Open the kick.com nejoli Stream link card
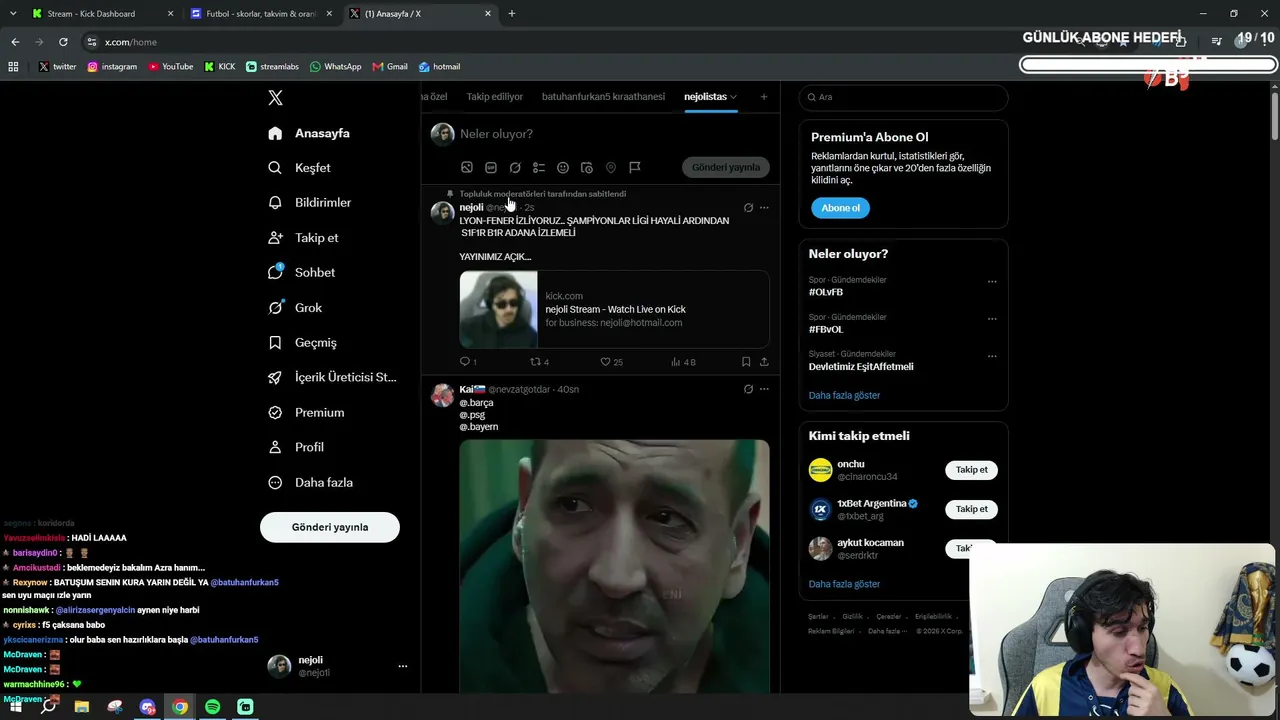The height and width of the screenshot is (720, 1280). 614,309
